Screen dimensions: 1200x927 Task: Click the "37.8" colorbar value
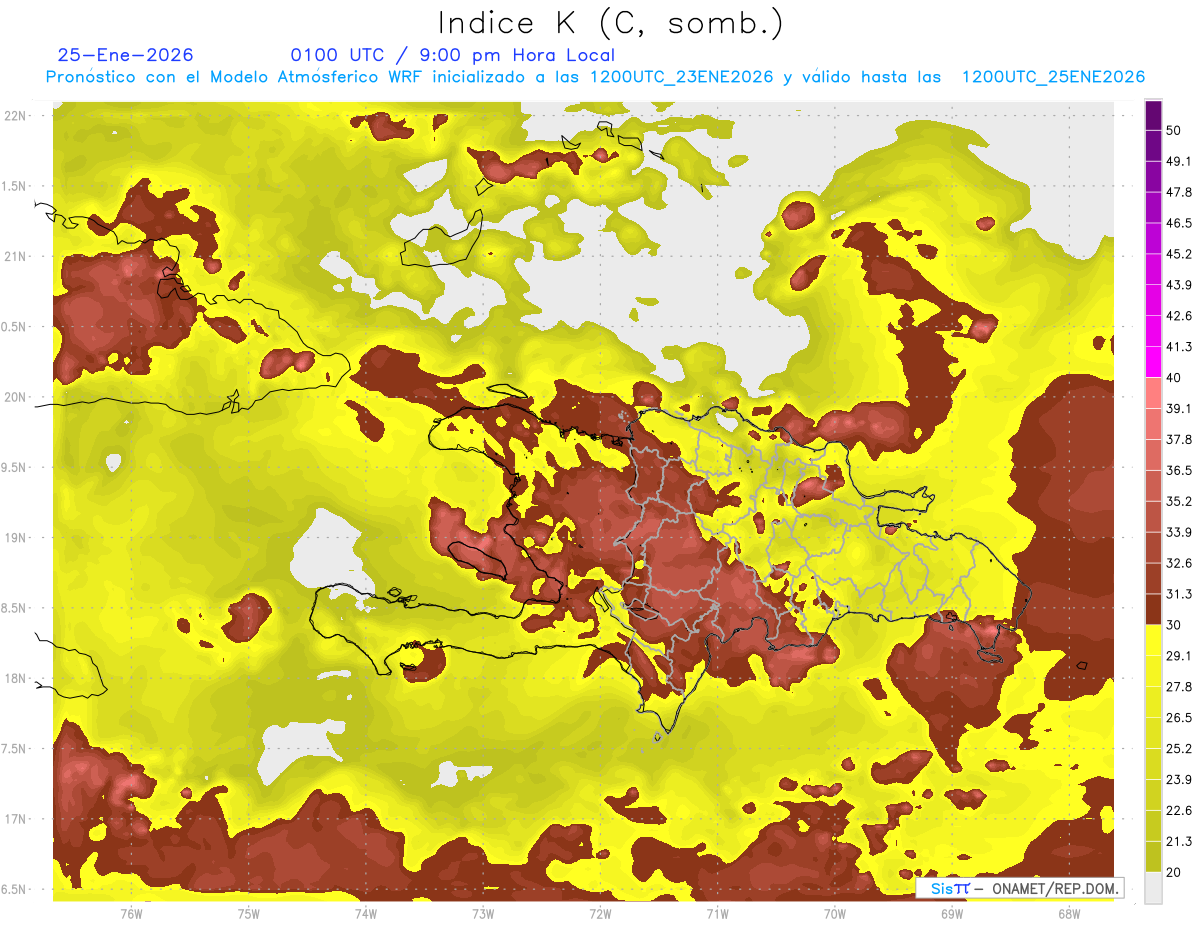[x=1179, y=439]
